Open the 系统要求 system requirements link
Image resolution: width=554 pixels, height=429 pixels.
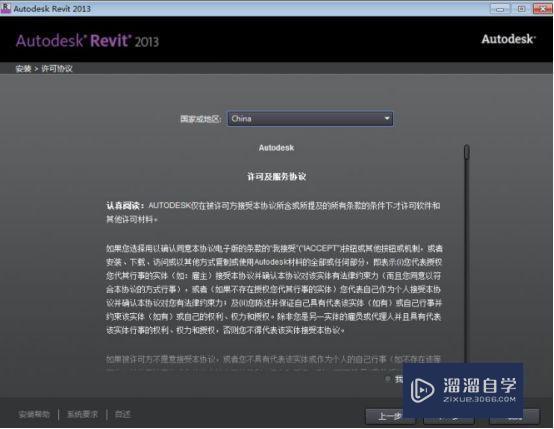pos(83,414)
